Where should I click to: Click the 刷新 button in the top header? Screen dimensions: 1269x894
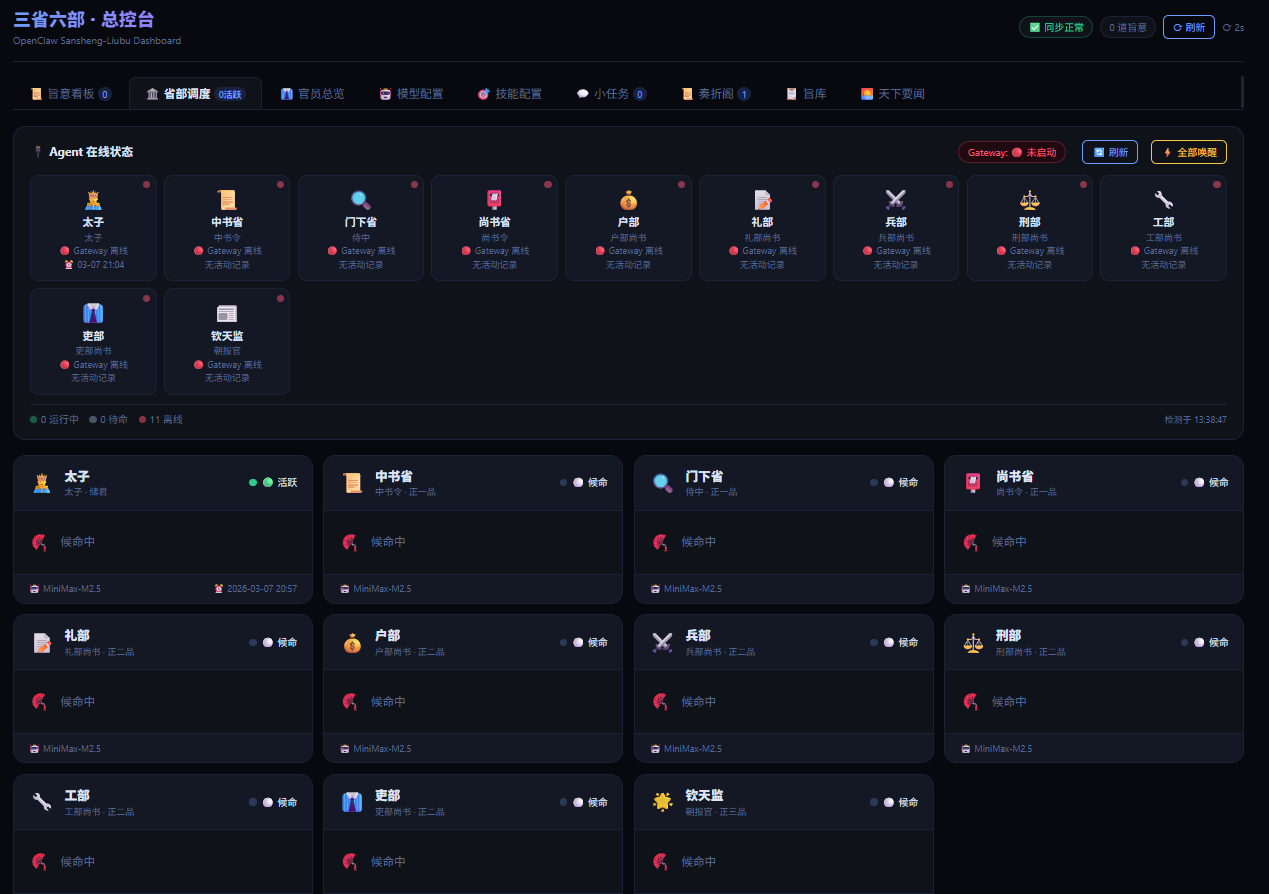[x=1189, y=27]
